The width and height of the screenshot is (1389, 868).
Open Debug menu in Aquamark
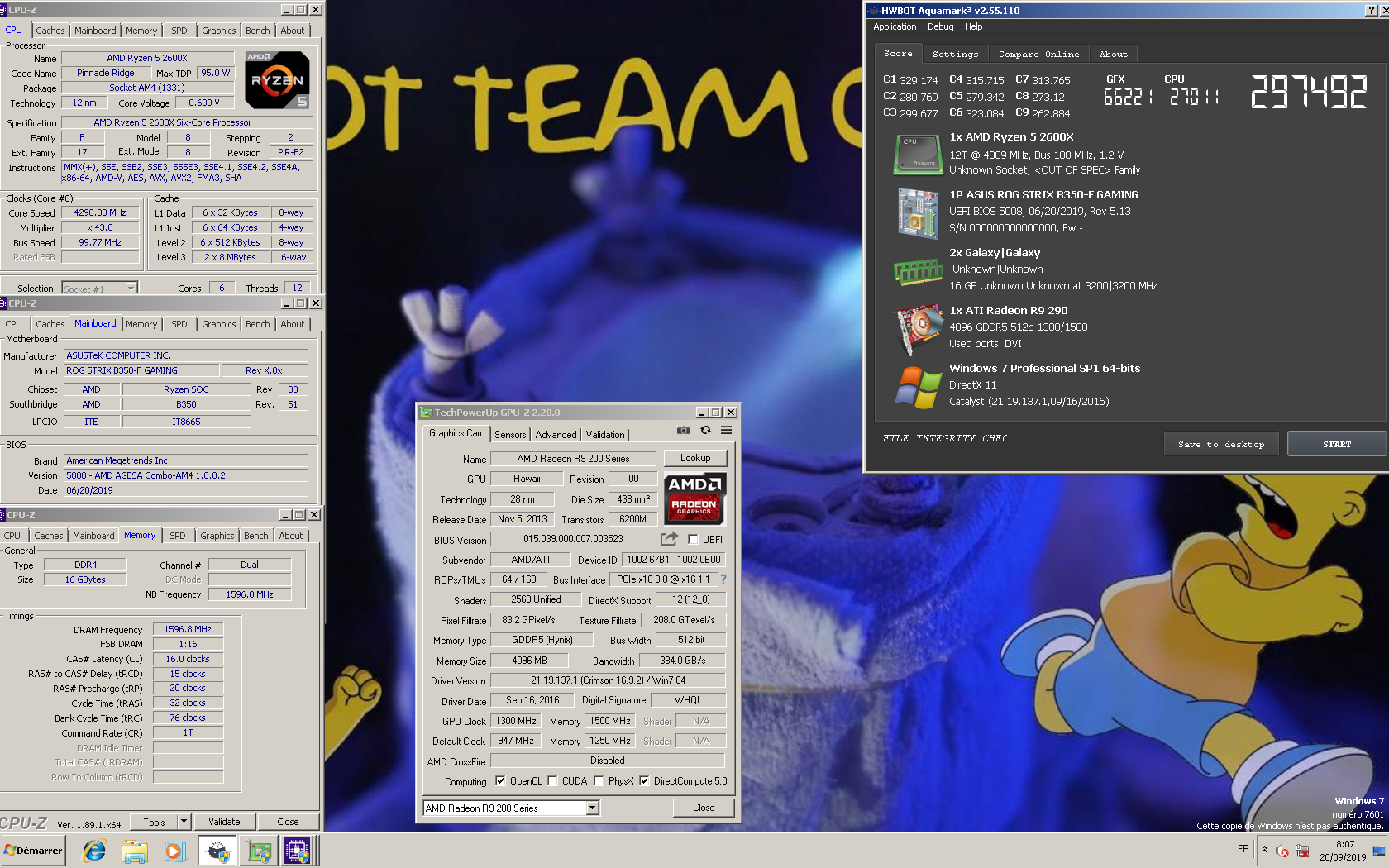tap(940, 26)
